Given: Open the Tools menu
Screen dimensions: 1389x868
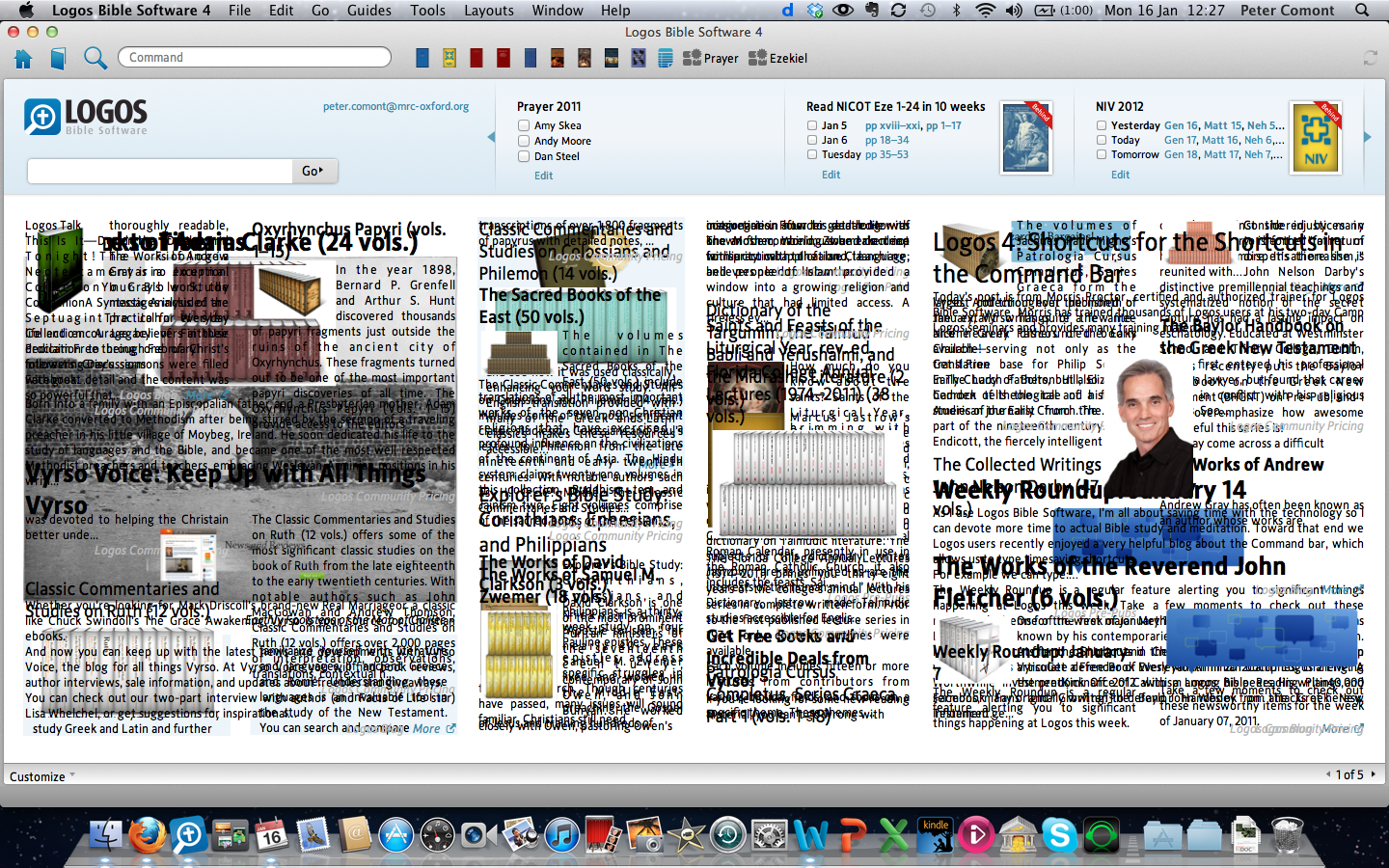Looking at the screenshot, I should tap(428, 11).
